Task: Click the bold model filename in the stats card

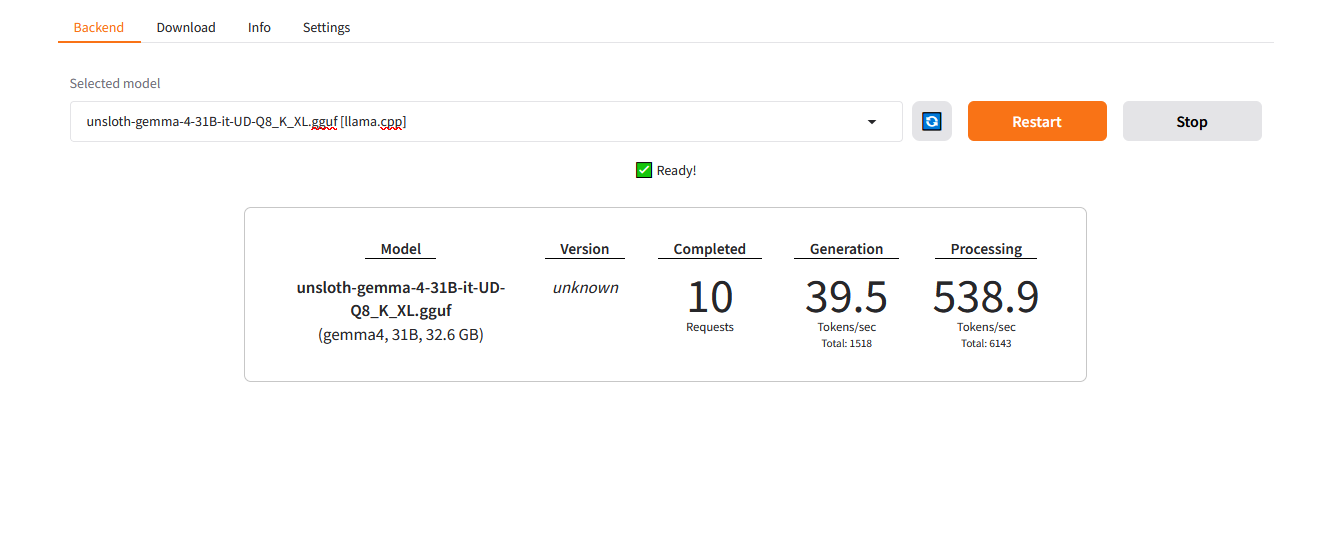Action: [x=401, y=299]
